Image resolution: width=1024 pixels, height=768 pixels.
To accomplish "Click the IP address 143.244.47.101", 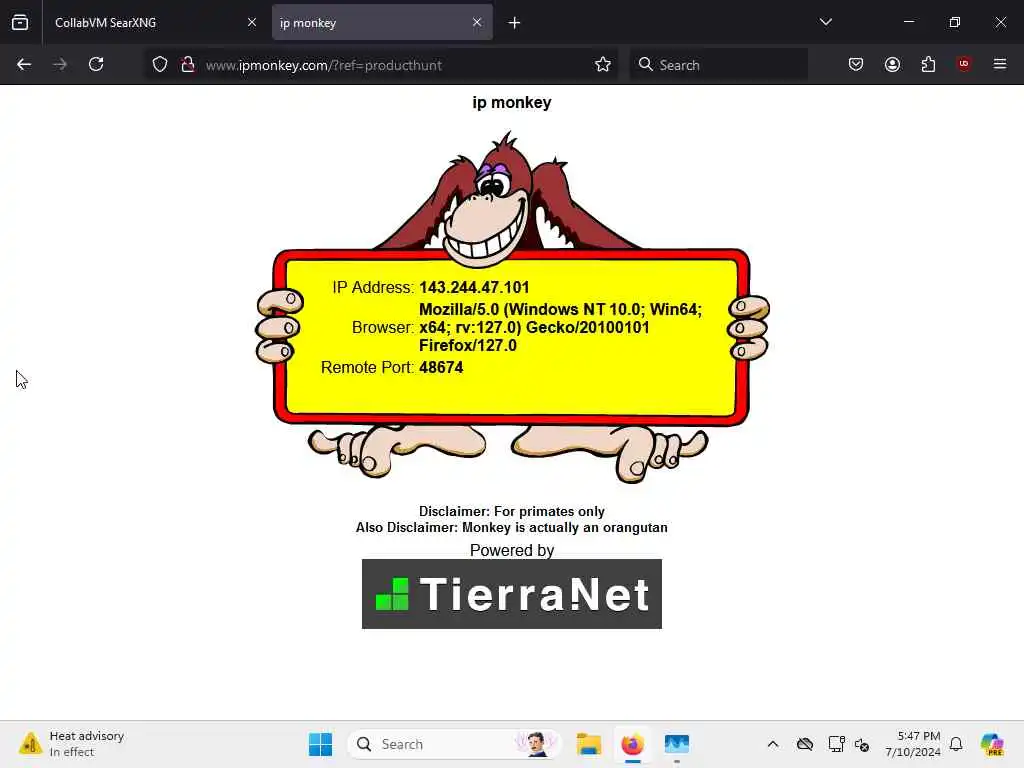I will [474, 287].
